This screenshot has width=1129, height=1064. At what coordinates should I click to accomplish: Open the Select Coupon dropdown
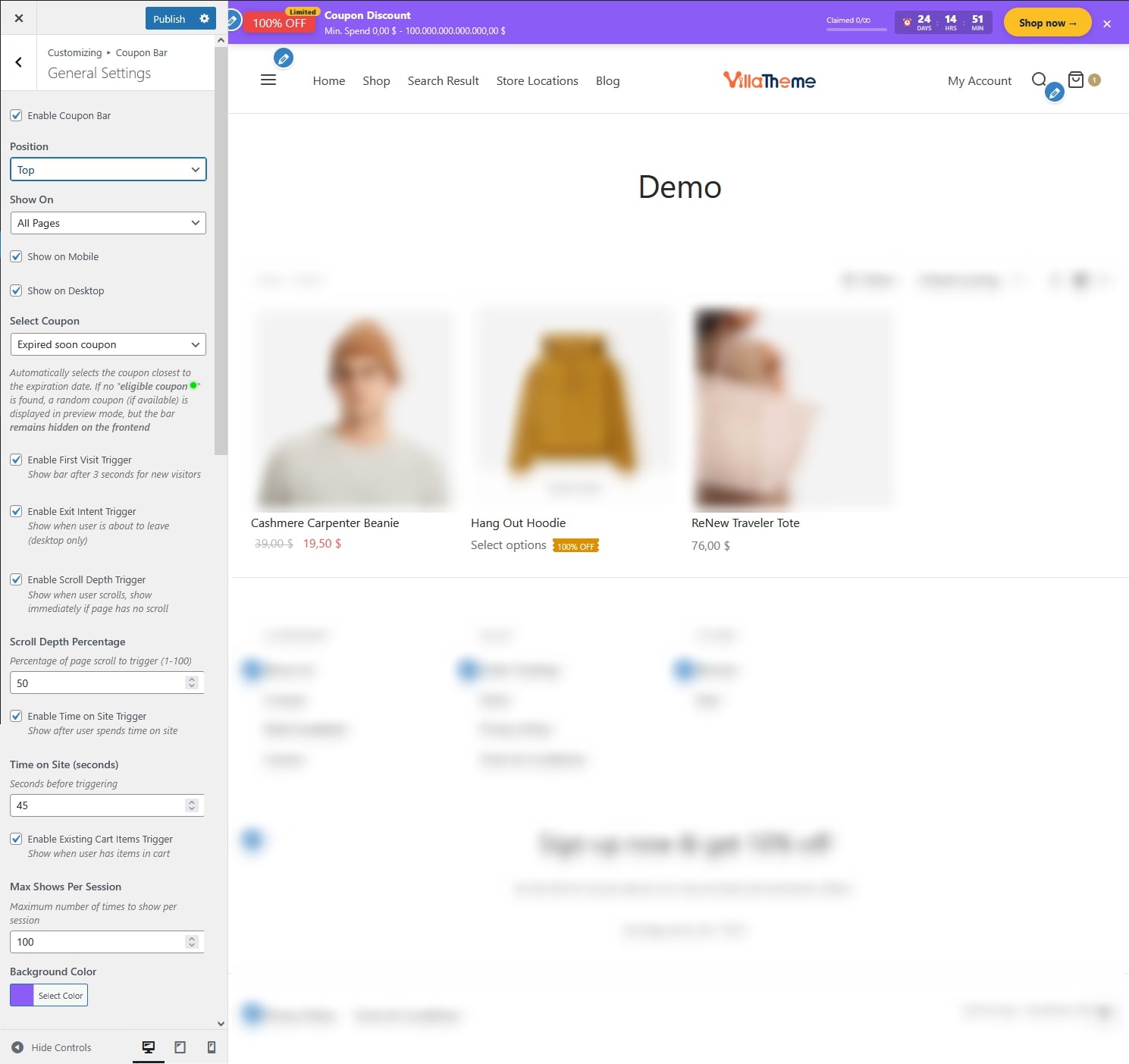[x=108, y=344]
